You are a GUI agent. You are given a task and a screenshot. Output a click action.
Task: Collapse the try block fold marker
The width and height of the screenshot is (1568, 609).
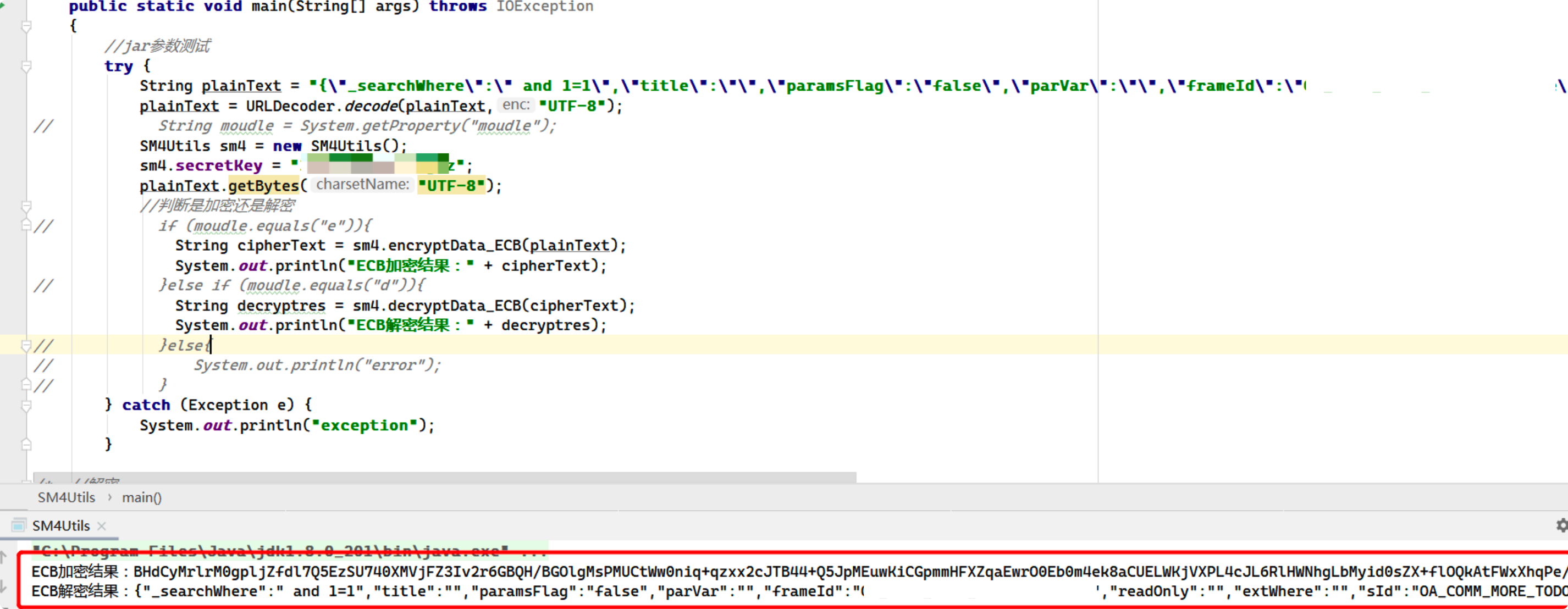[x=26, y=67]
